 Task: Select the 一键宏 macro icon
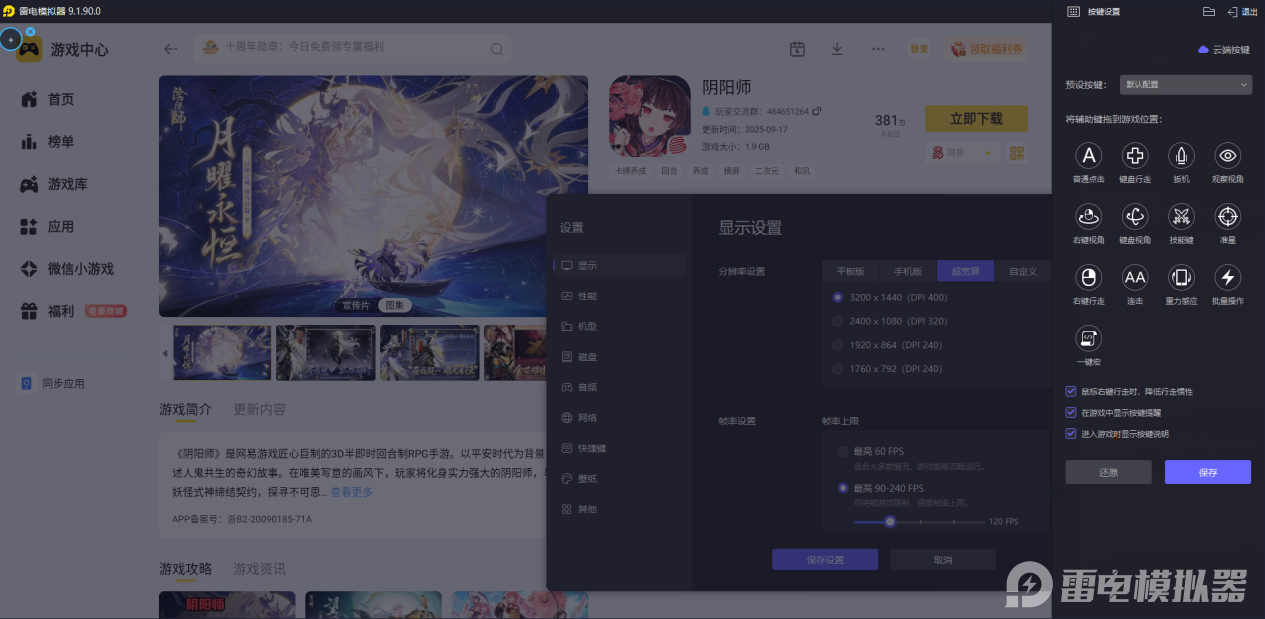pos(1088,338)
